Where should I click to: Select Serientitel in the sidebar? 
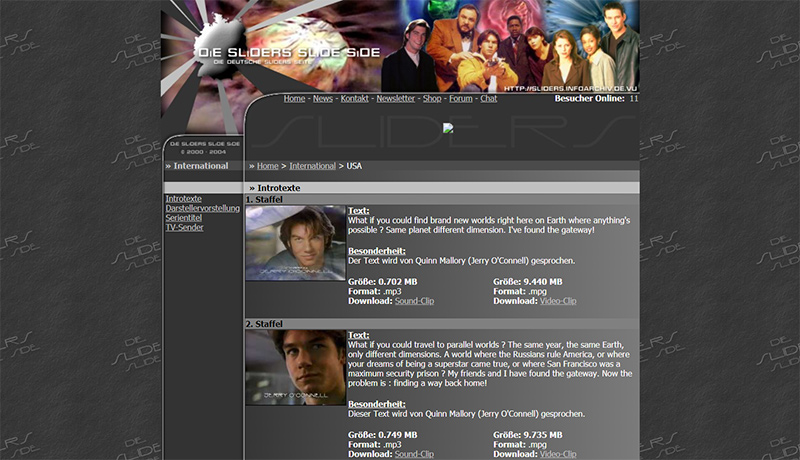pos(183,218)
